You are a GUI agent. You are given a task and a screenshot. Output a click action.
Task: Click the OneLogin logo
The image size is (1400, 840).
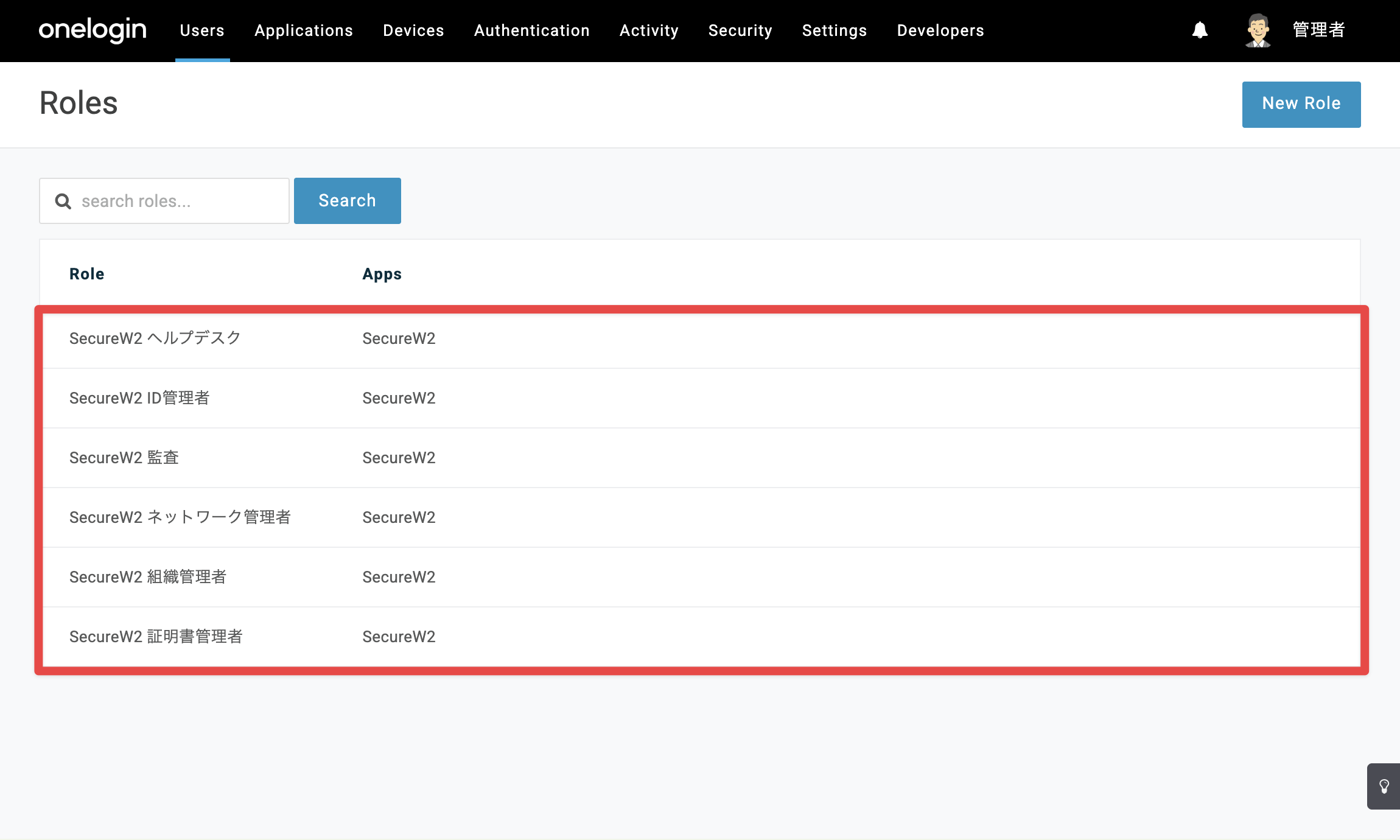coord(93,30)
